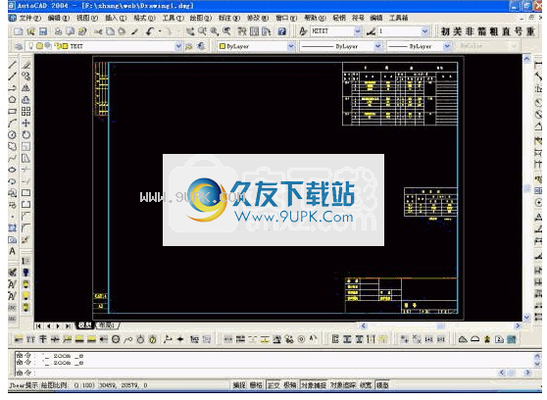Select the Hatch tool in Draw toolbar
Viewport: 547px width, 400px height.
click(12, 228)
